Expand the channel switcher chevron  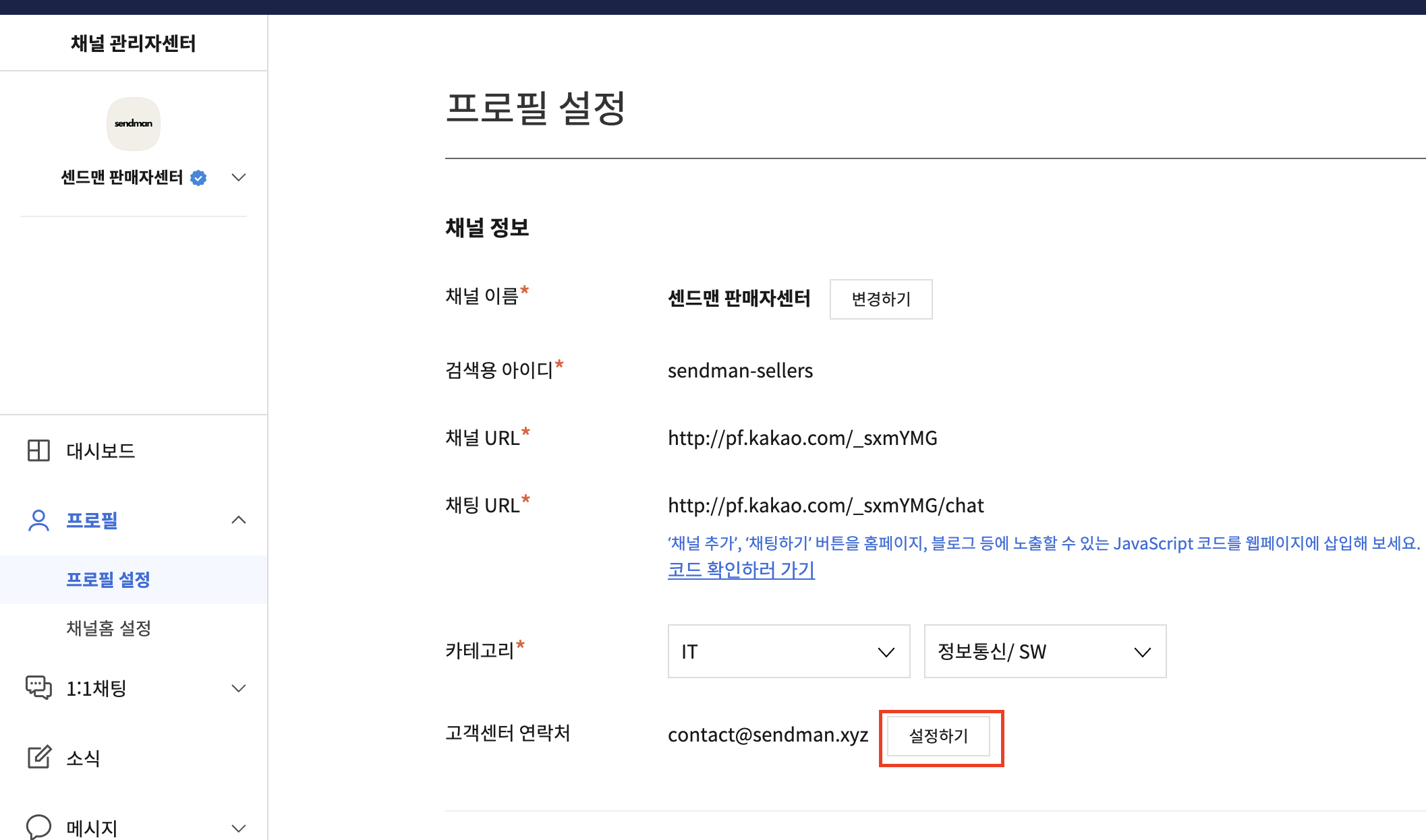coord(238,177)
